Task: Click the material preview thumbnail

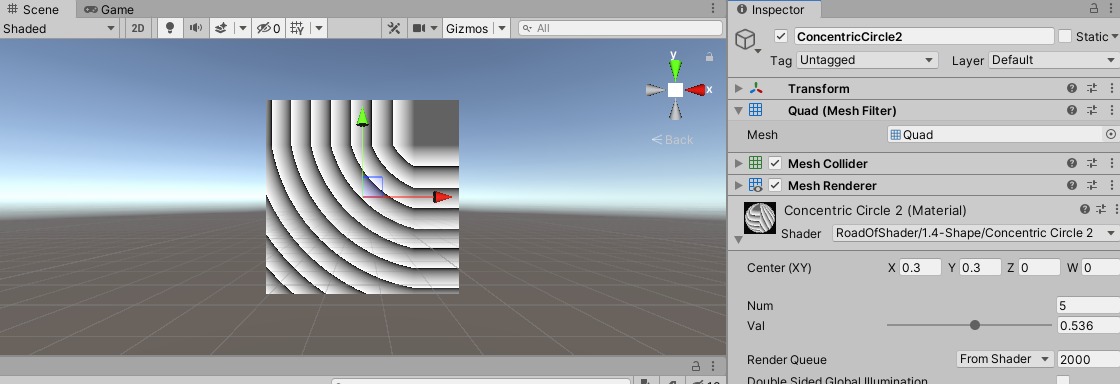Action: pyautogui.click(x=759, y=218)
